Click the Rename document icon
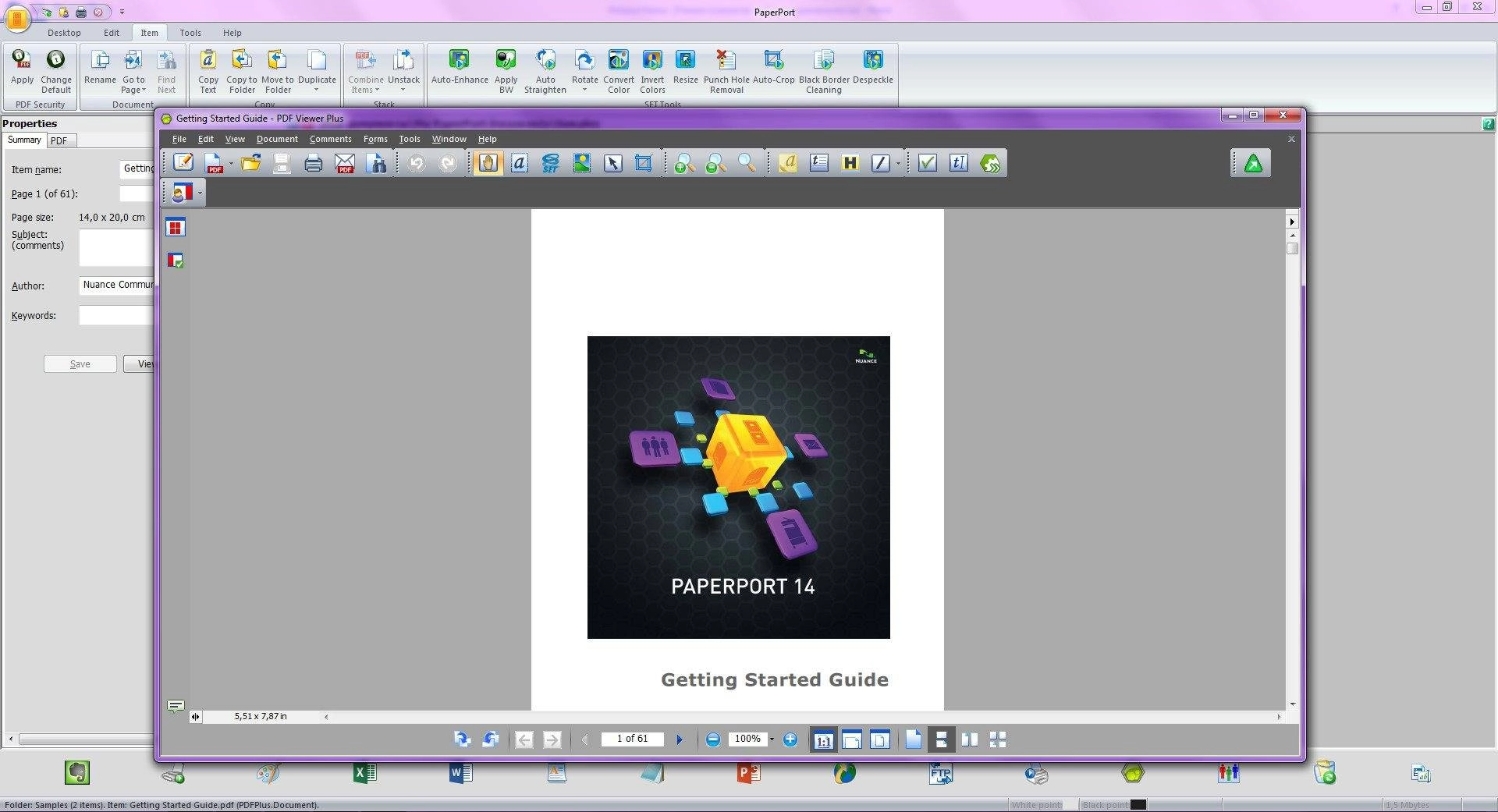This screenshot has width=1498, height=812. tap(100, 67)
